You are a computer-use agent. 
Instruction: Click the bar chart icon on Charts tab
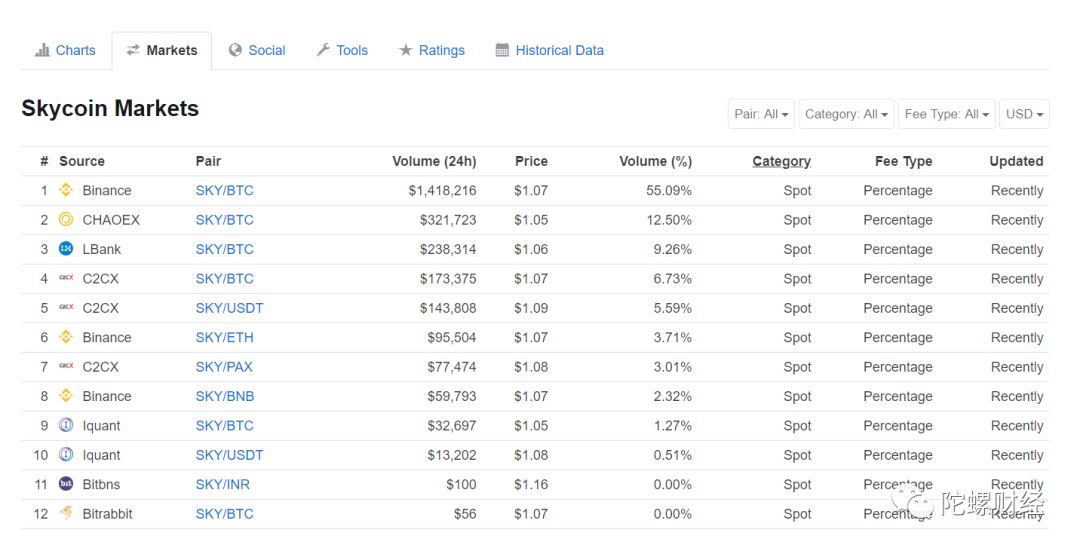point(42,50)
